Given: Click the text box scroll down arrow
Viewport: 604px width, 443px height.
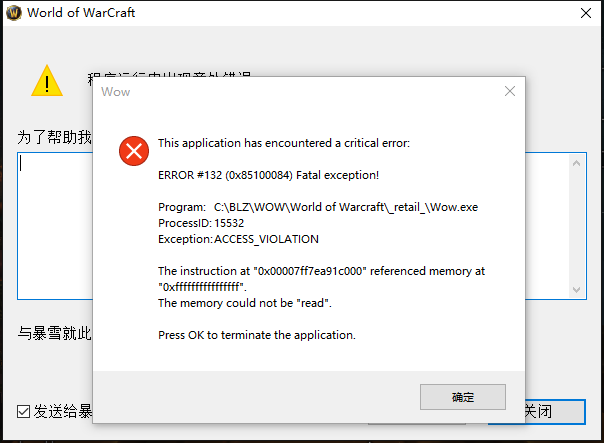Looking at the screenshot, I should (x=578, y=289).
